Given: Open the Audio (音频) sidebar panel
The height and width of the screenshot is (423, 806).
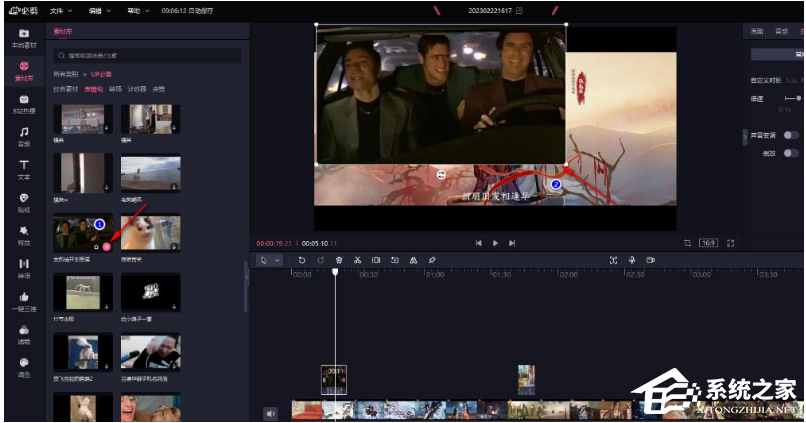Looking at the screenshot, I should tap(23, 135).
